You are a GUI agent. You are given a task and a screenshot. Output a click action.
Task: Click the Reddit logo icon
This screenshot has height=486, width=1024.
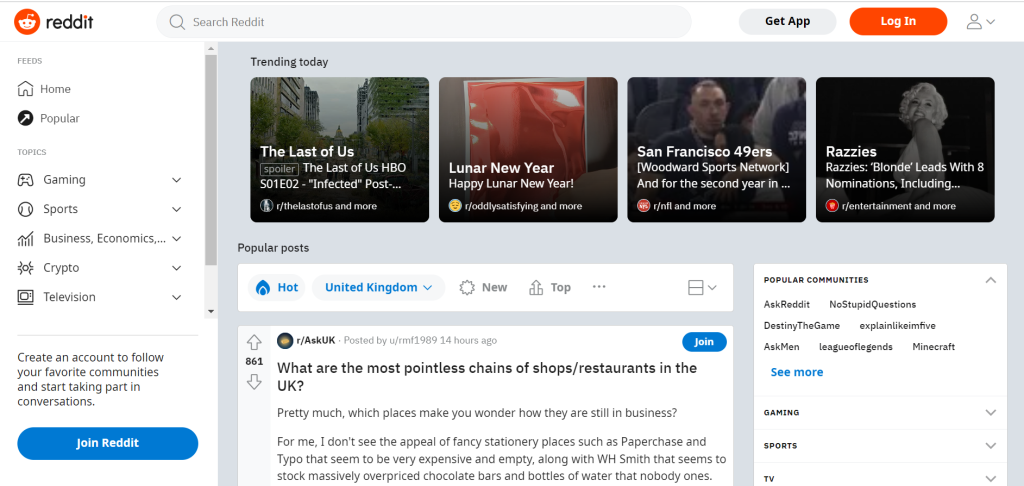coord(27,22)
